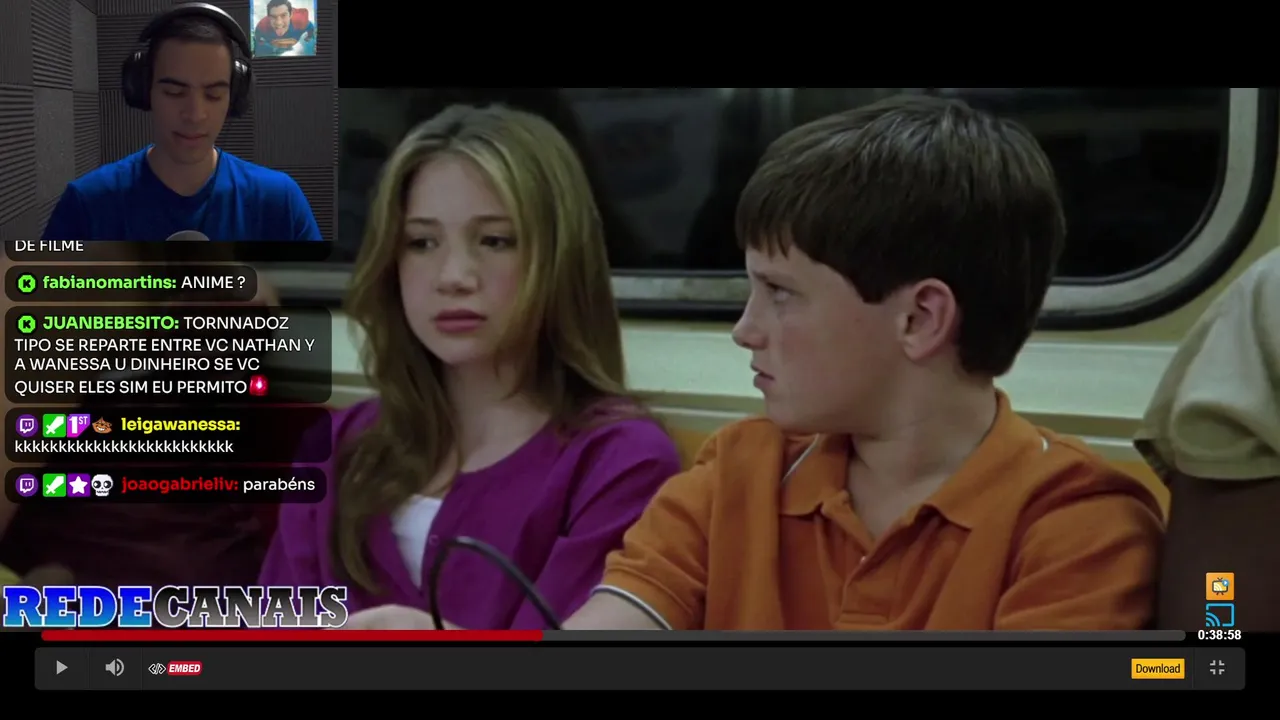Click the Kick badge beside fabianomartins
Viewport: 1280px width, 720px height.
(27, 283)
